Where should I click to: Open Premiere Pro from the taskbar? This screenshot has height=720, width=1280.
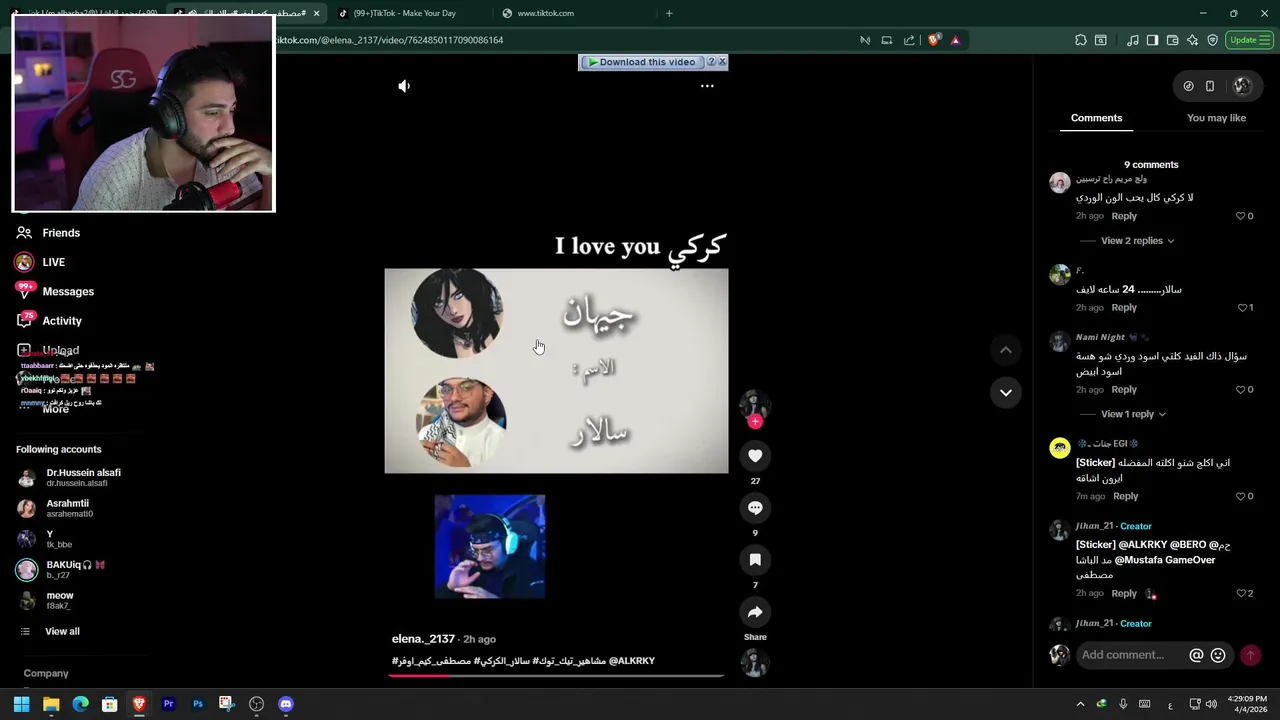(x=168, y=704)
